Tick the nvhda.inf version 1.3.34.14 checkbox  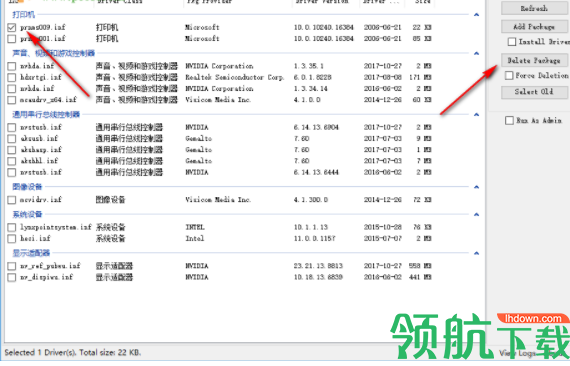12,89
